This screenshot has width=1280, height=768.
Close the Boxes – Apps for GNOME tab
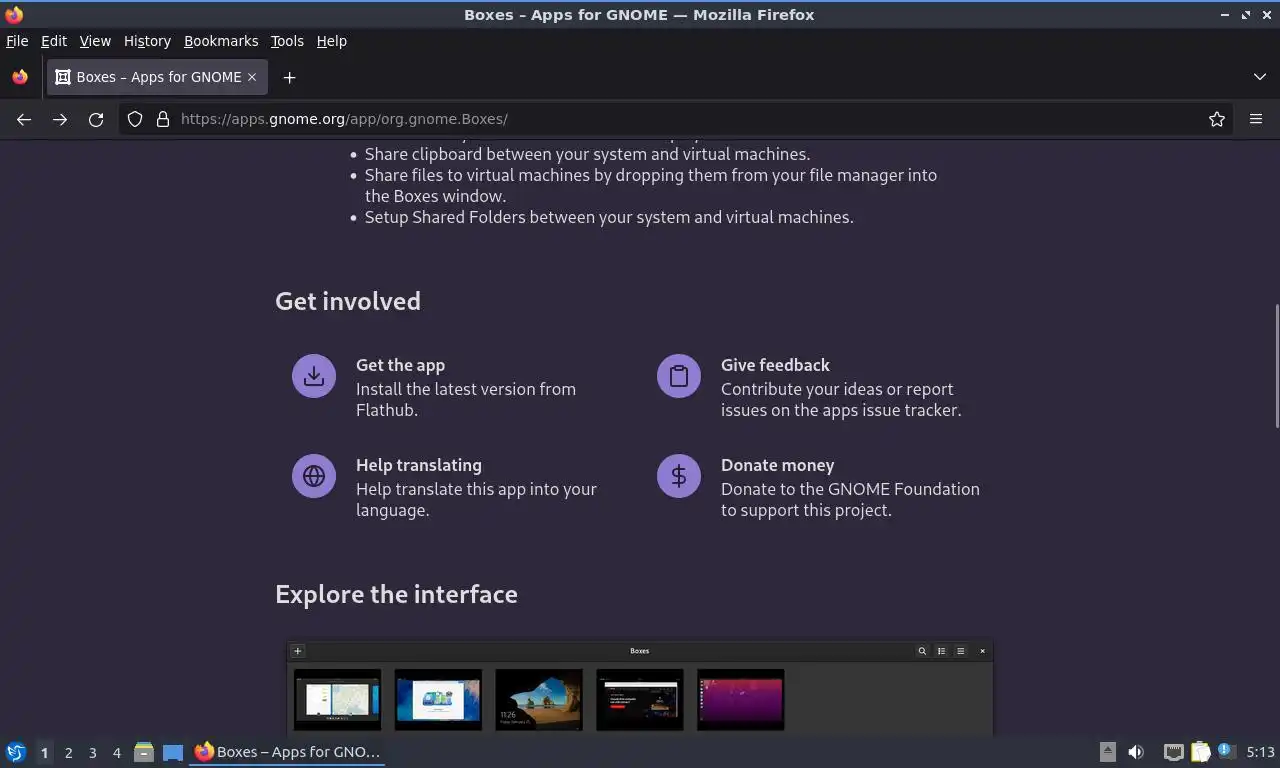252,77
